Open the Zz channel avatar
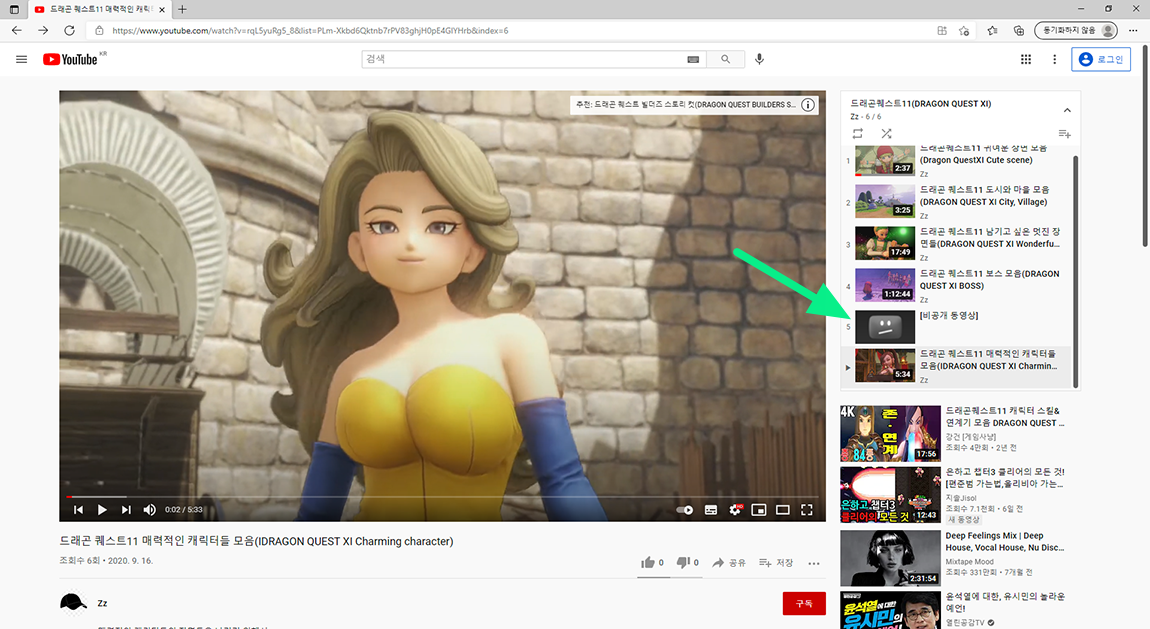The image size is (1150, 629). click(x=73, y=603)
